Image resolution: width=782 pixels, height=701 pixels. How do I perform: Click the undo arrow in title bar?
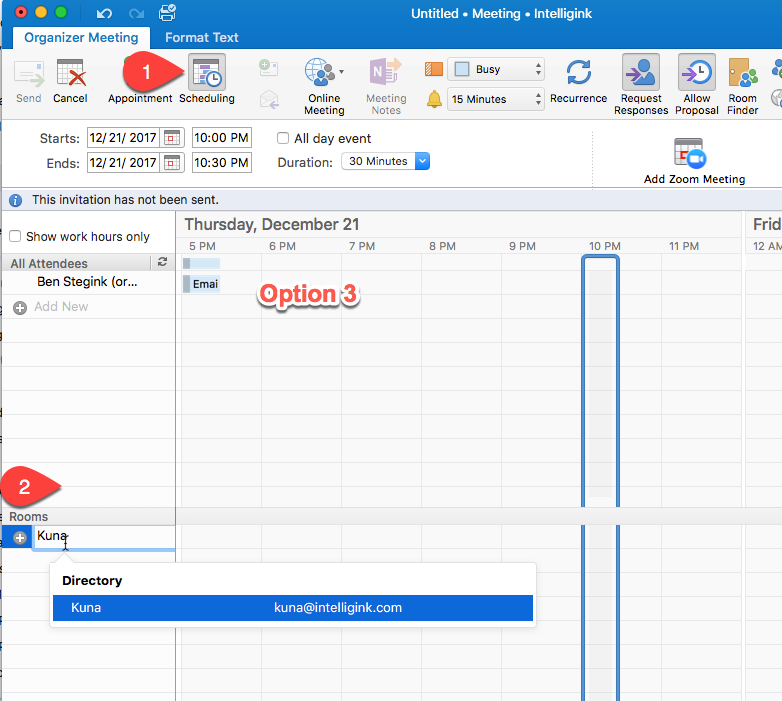pyautogui.click(x=104, y=13)
